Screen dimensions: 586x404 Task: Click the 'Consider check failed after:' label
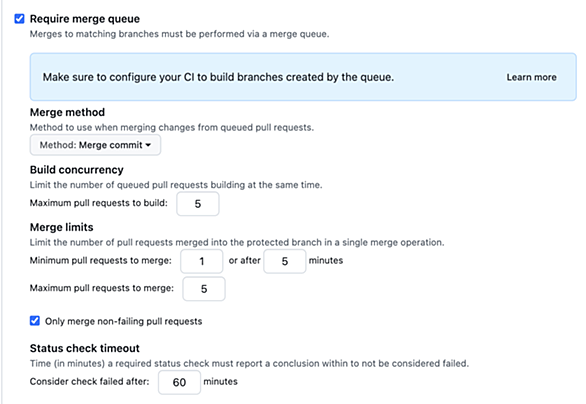coord(89,382)
